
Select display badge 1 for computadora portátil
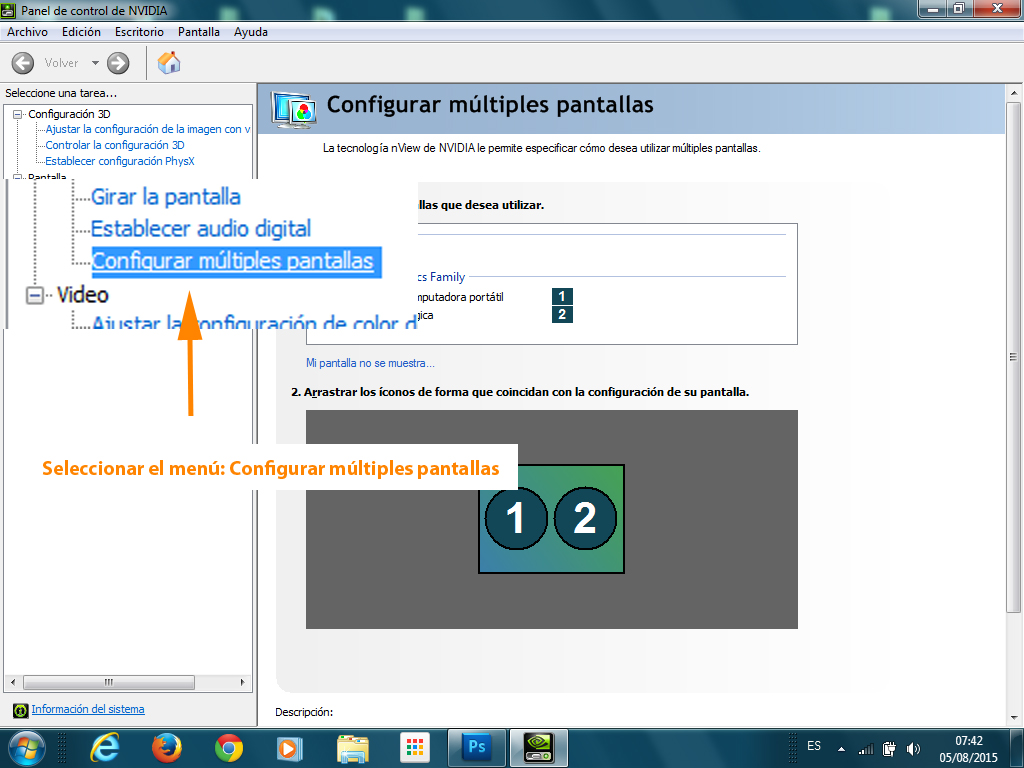pyautogui.click(x=562, y=296)
